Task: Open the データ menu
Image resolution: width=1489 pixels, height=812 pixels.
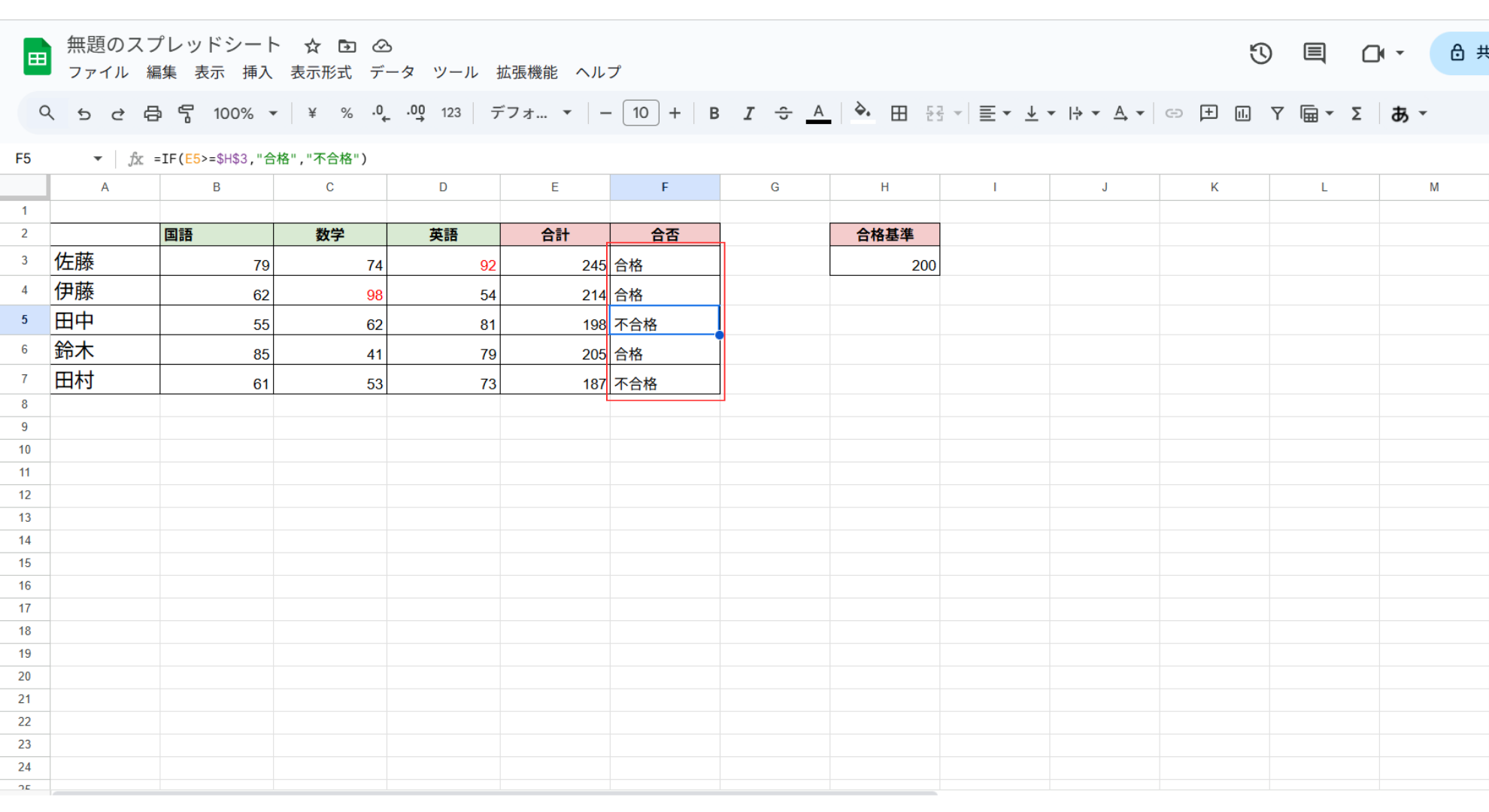Action: [392, 72]
